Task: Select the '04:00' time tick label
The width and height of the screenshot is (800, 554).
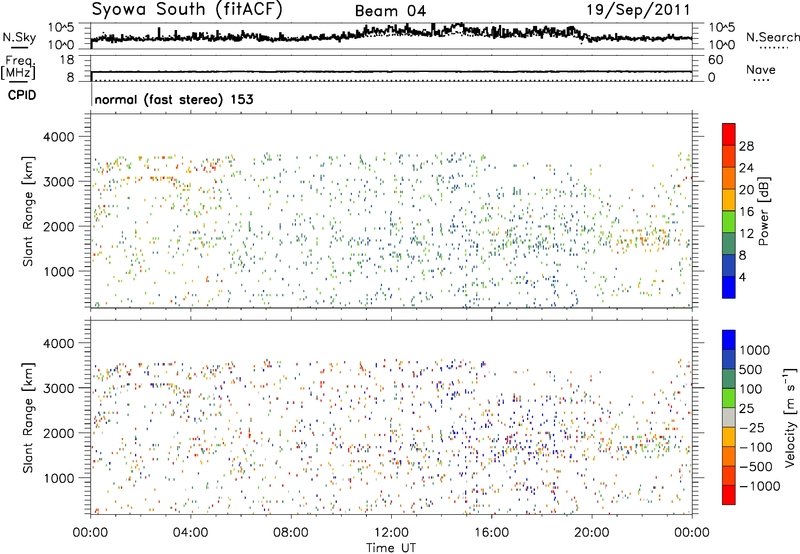Action: click(x=190, y=533)
